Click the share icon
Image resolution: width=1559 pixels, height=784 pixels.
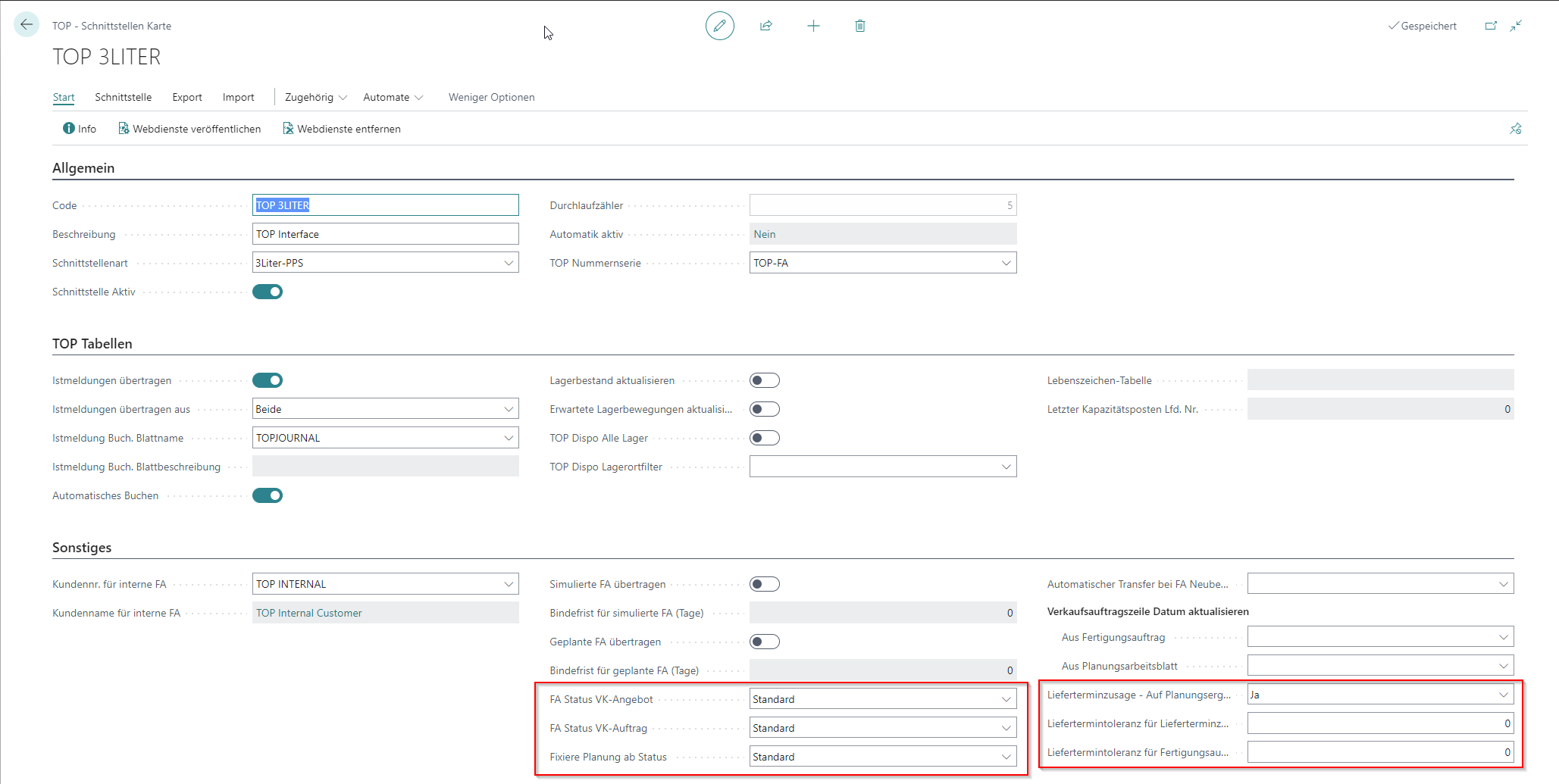pos(766,26)
